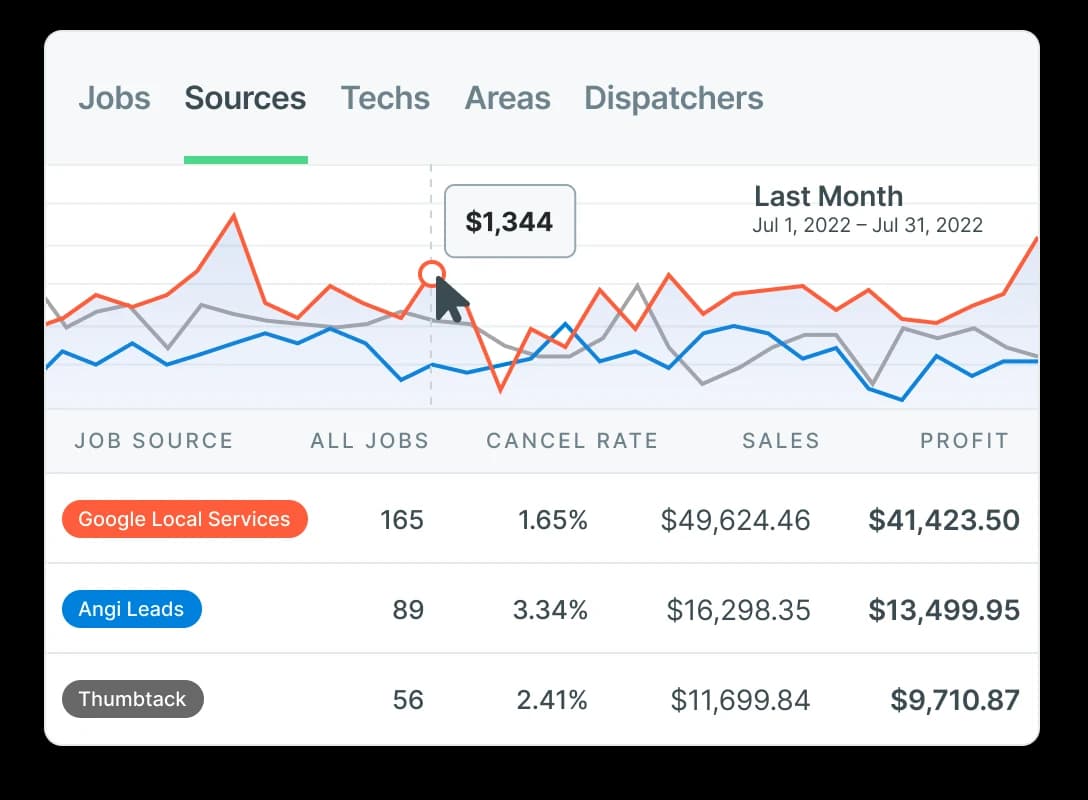Image resolution: width=1088 pixels, height=800 pixels.
Task: Select the Sources tab
Action: pos(245,98)
